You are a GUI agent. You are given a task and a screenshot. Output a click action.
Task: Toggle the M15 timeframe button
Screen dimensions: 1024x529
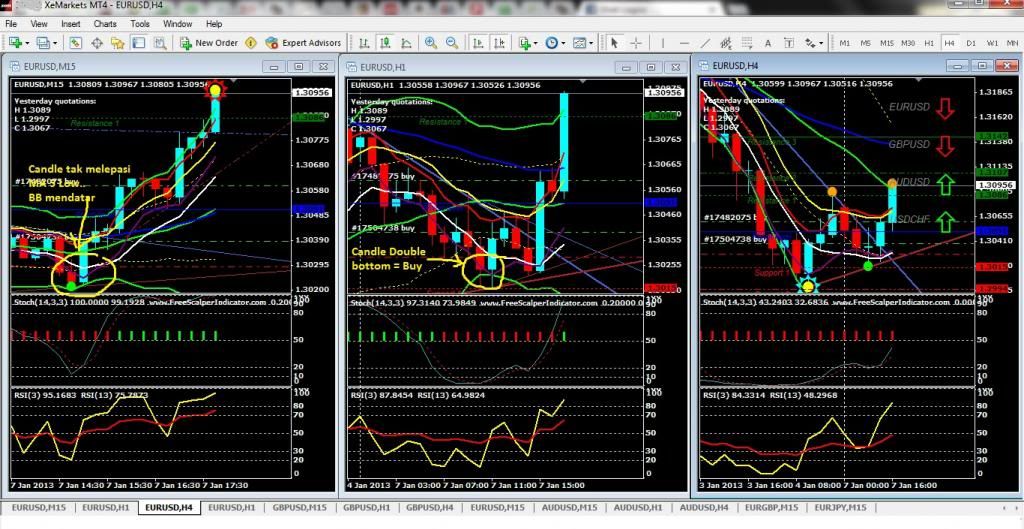pos(887,43)
